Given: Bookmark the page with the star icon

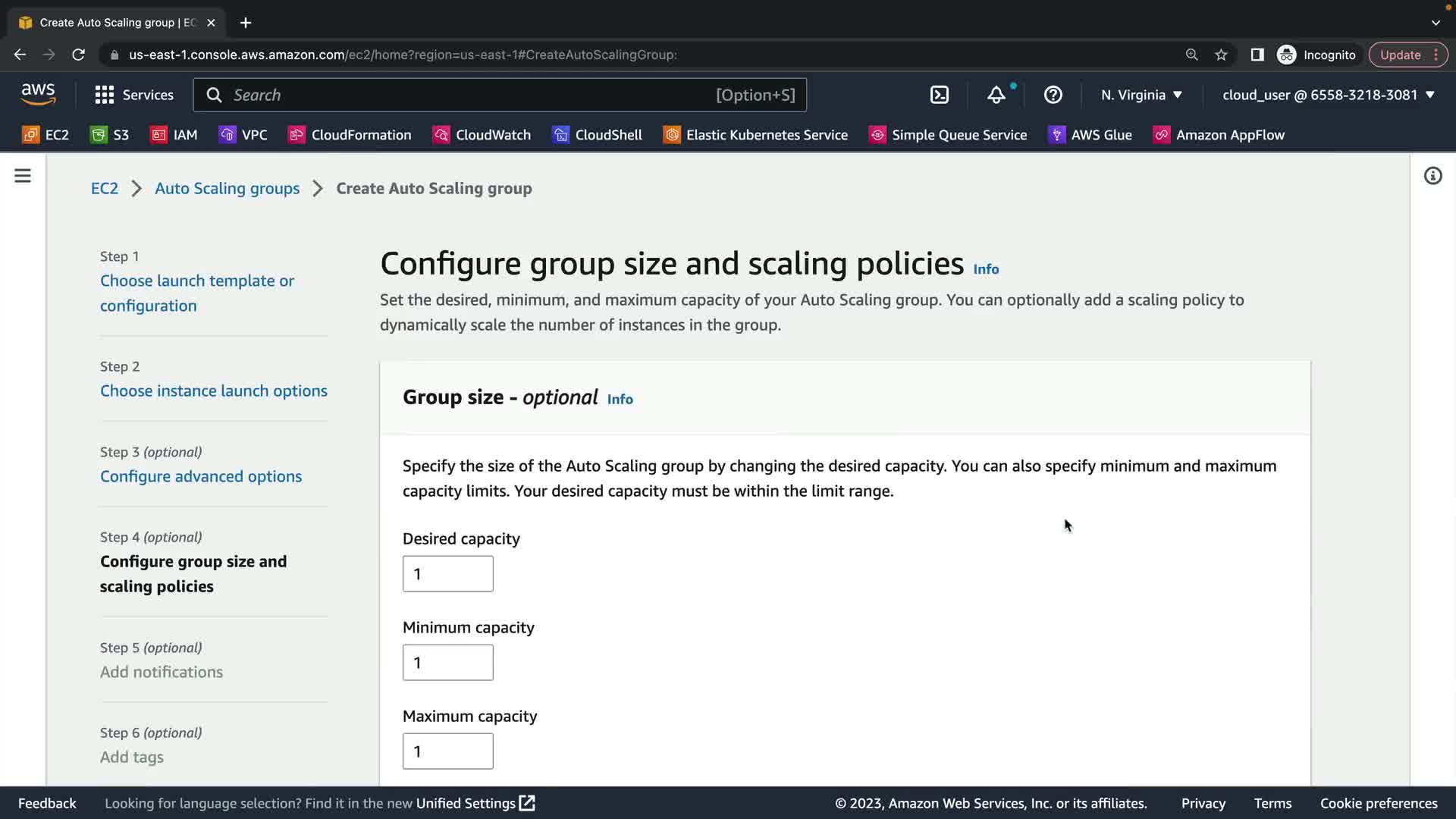Looking at the screenshot, I should 1221,55.
